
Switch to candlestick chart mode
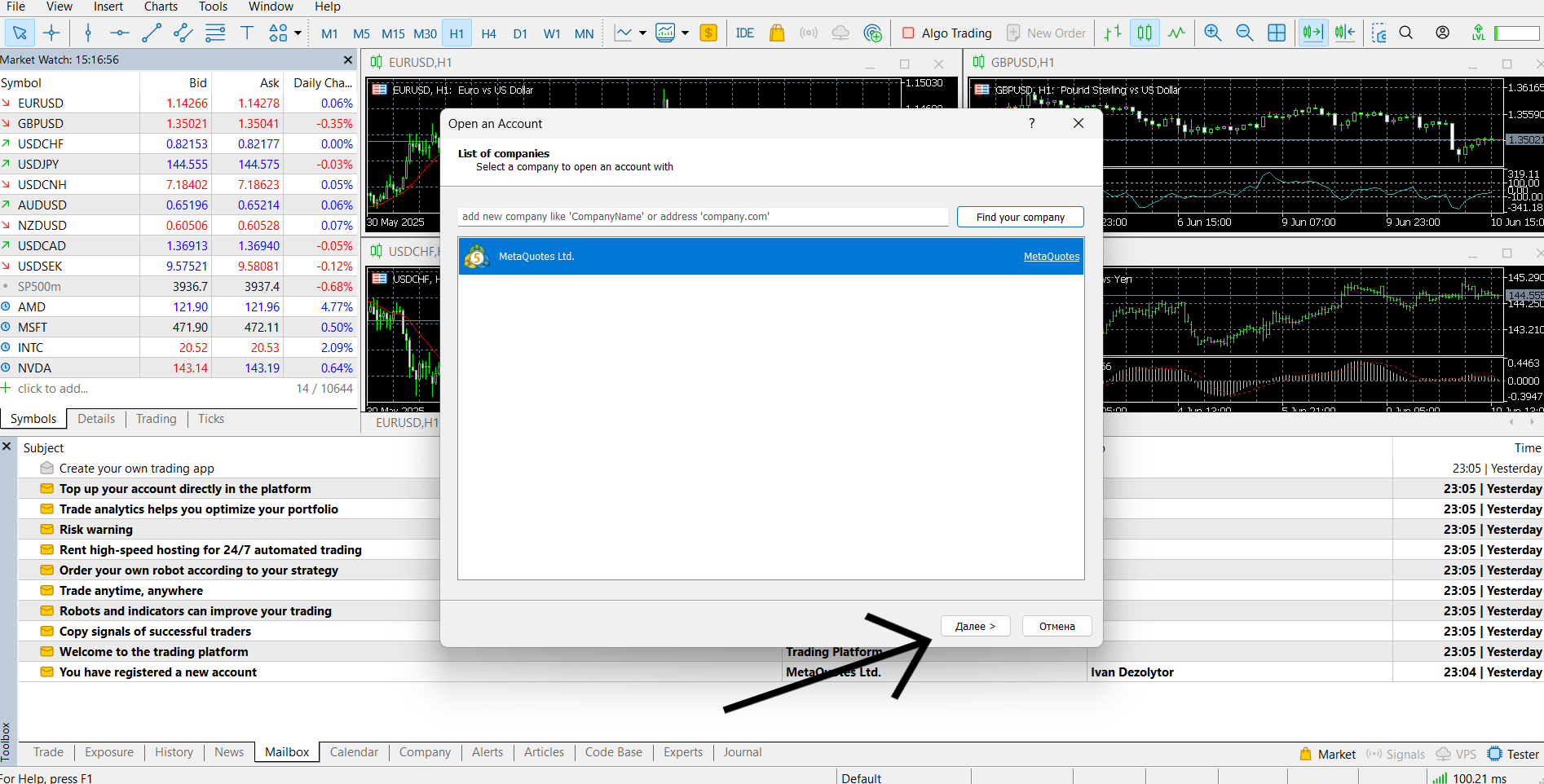(x=1145, y=33)
